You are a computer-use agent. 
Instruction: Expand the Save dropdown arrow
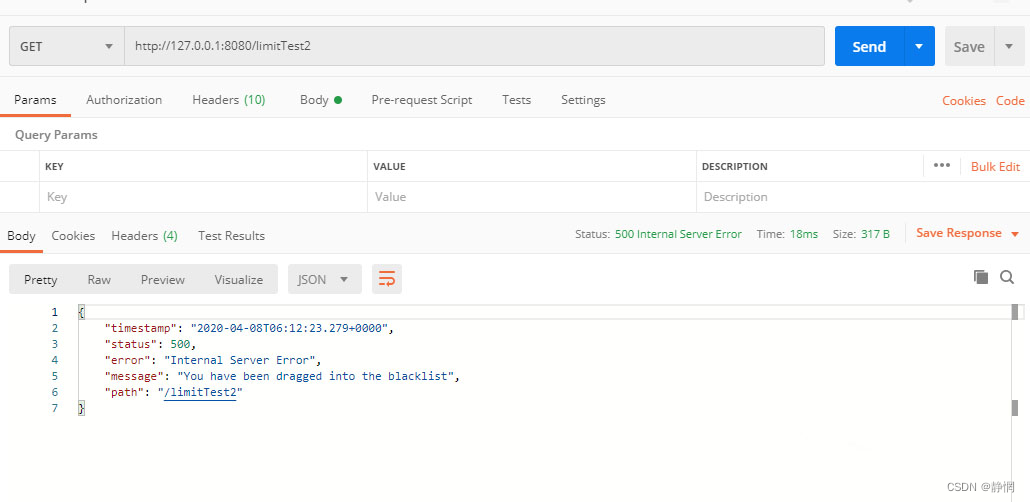(x=1009, y=46)
